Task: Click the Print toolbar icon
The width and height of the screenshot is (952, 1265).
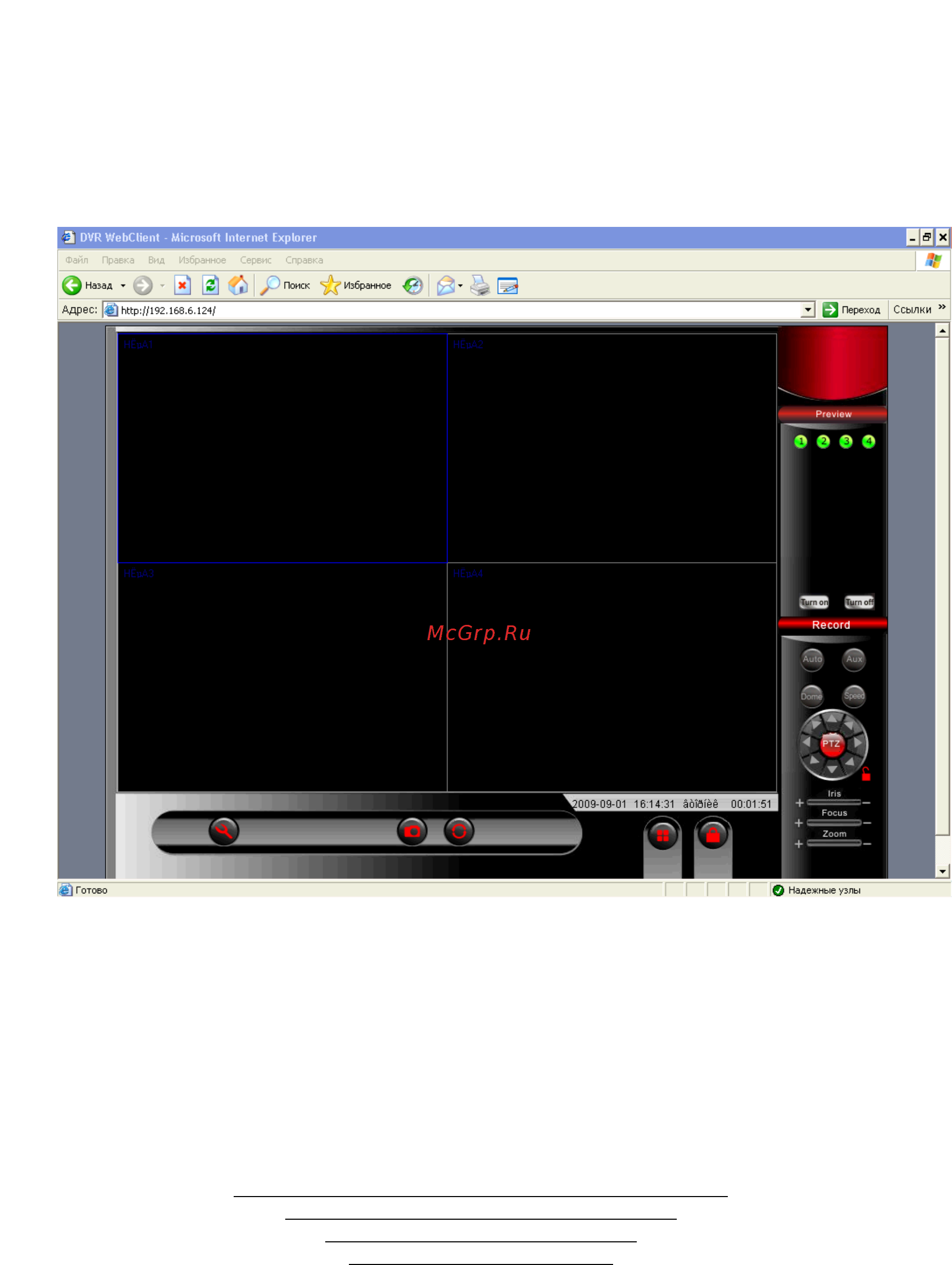Action: point(480,285)
